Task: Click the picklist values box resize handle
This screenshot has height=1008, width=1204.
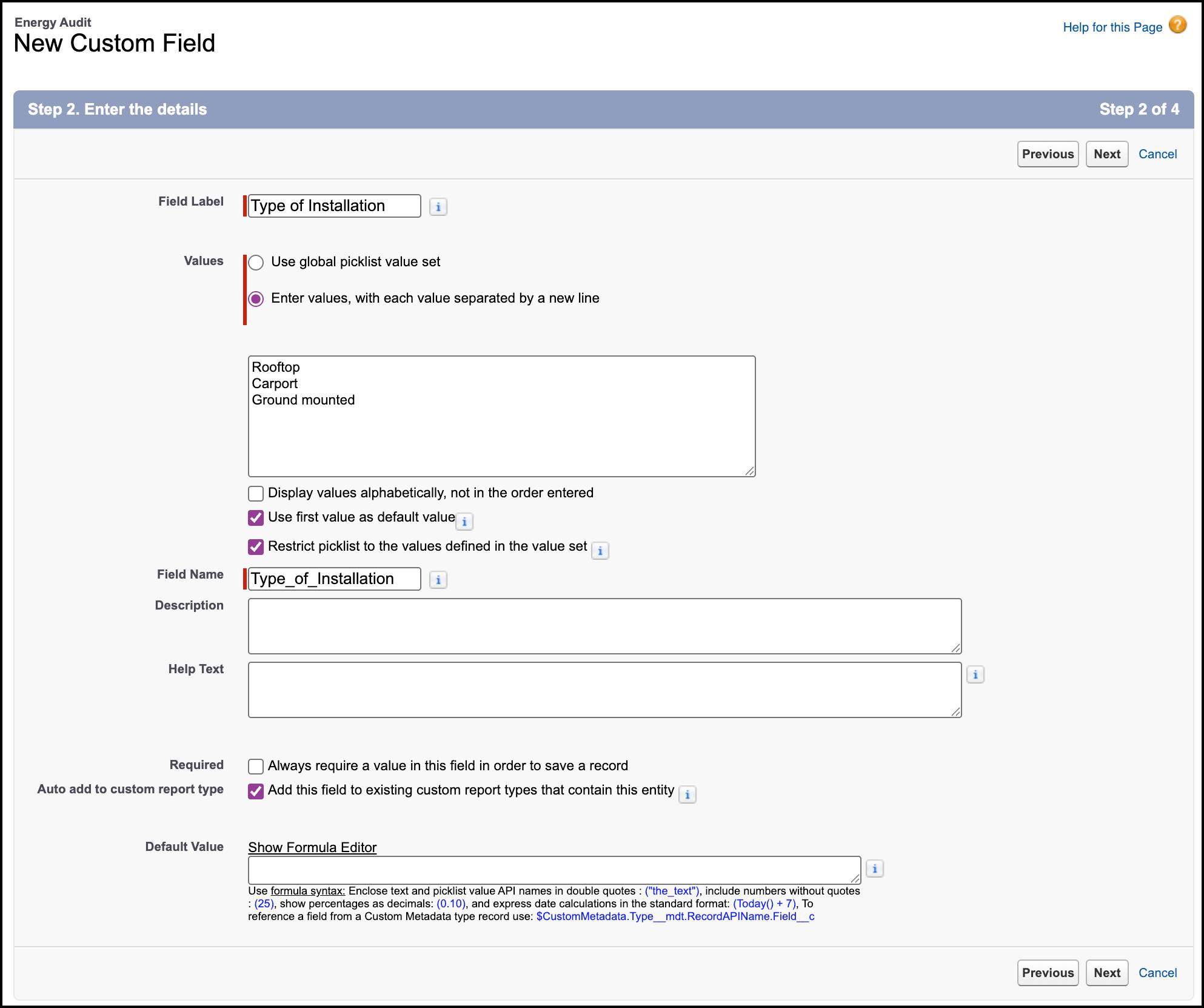Action: 750,471
